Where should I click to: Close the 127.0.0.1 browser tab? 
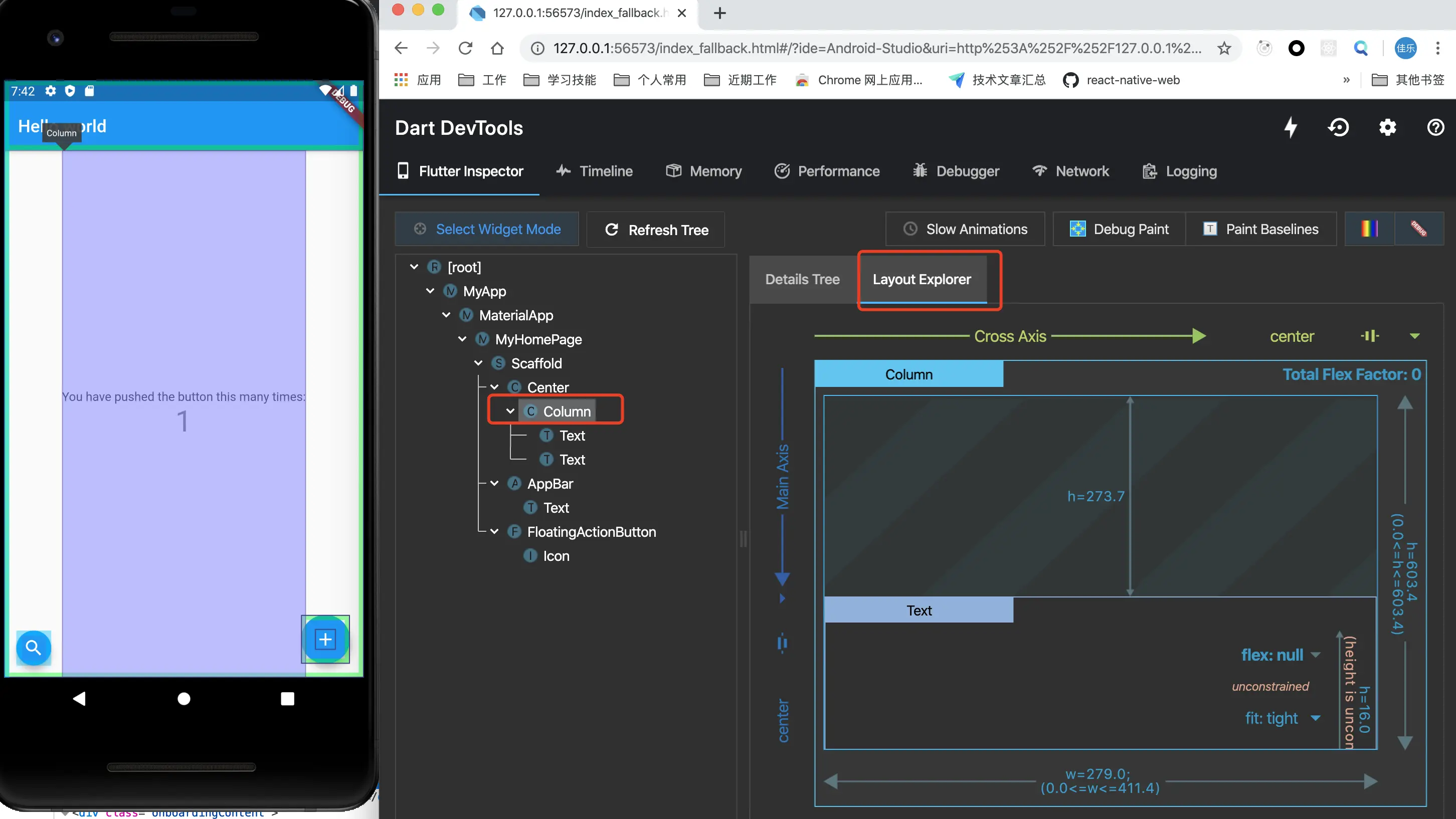(682, 13)
